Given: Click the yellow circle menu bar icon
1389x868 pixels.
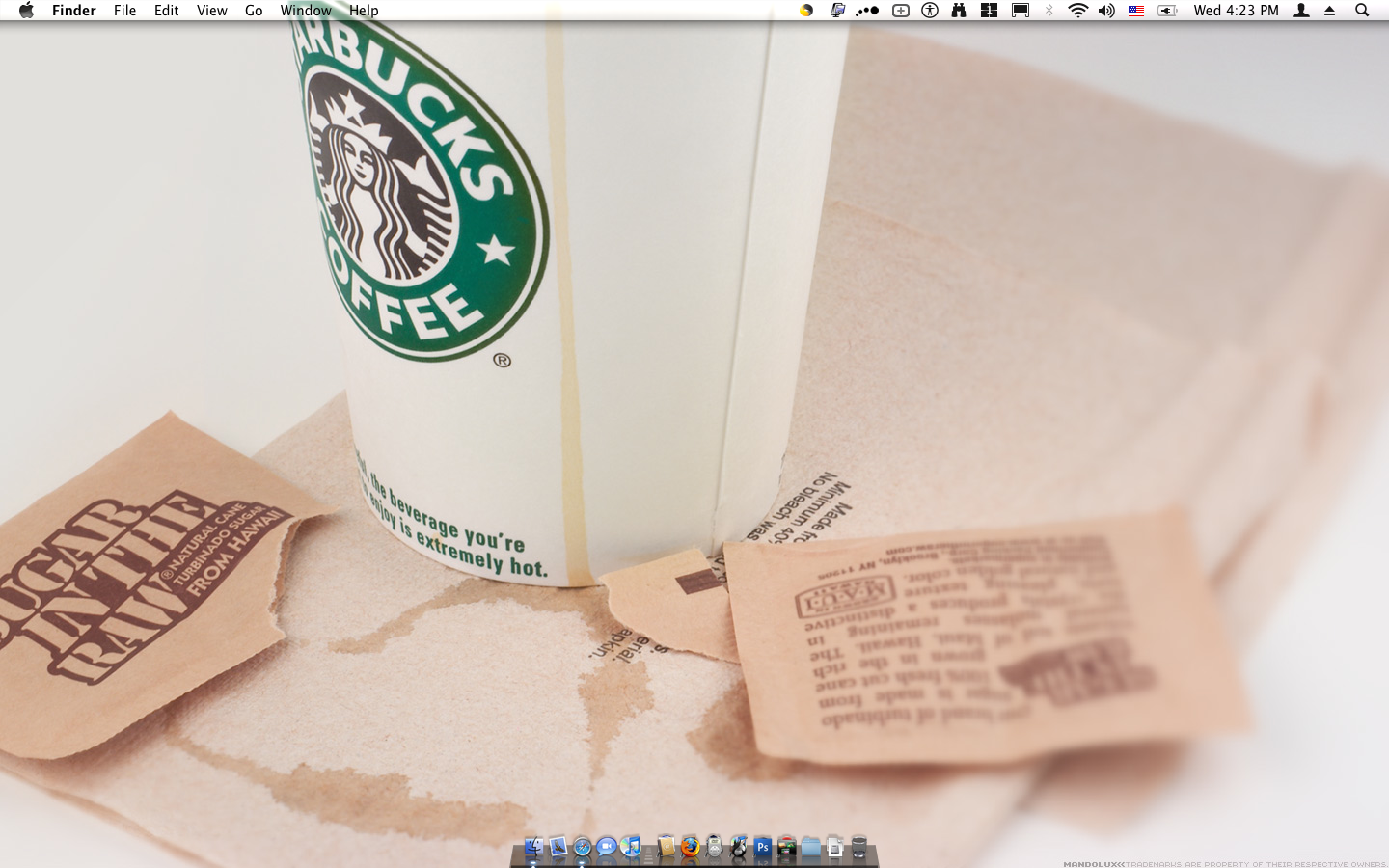Looking at the screenshot, I should click(x=806, y=11).
